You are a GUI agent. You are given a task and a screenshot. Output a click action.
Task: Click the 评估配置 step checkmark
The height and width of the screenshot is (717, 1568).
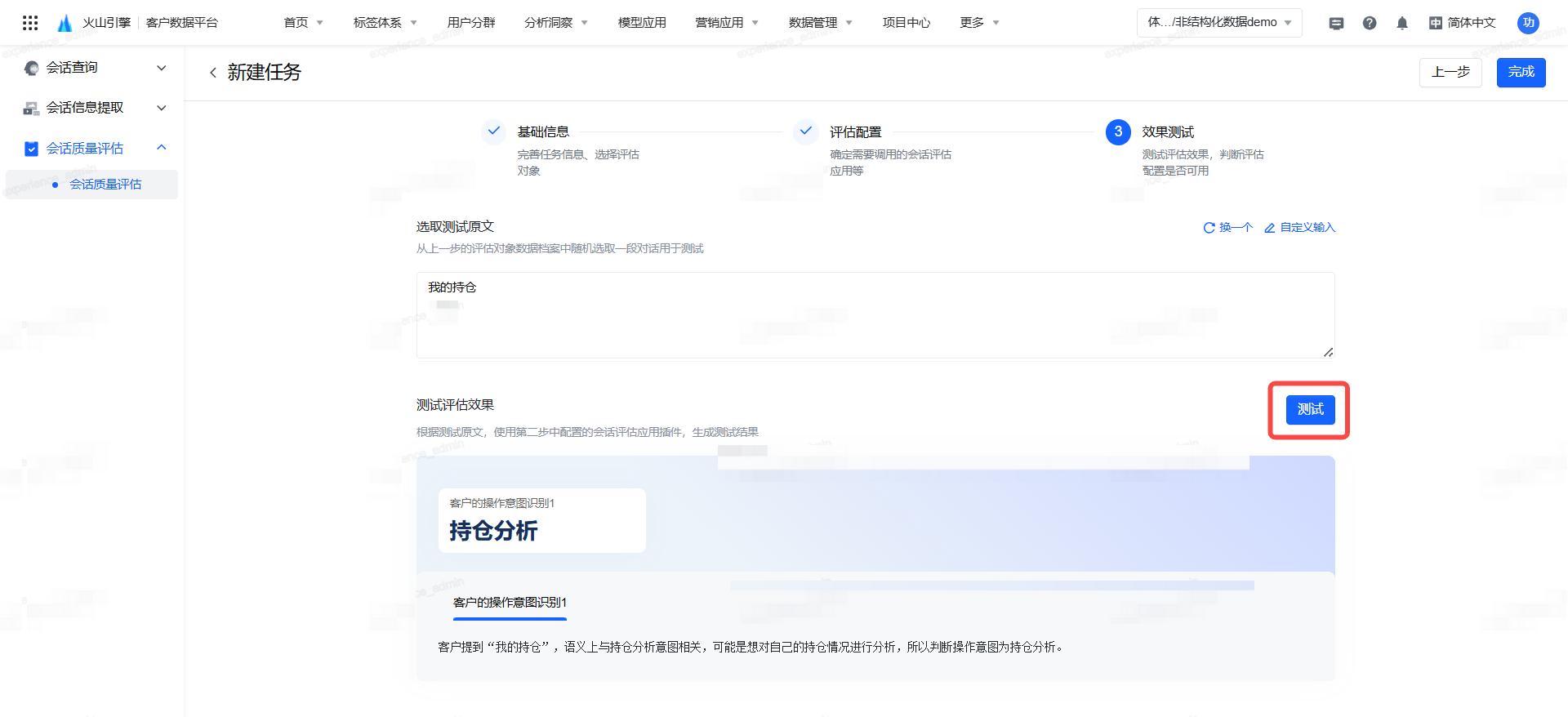click(x=806, y=131)
